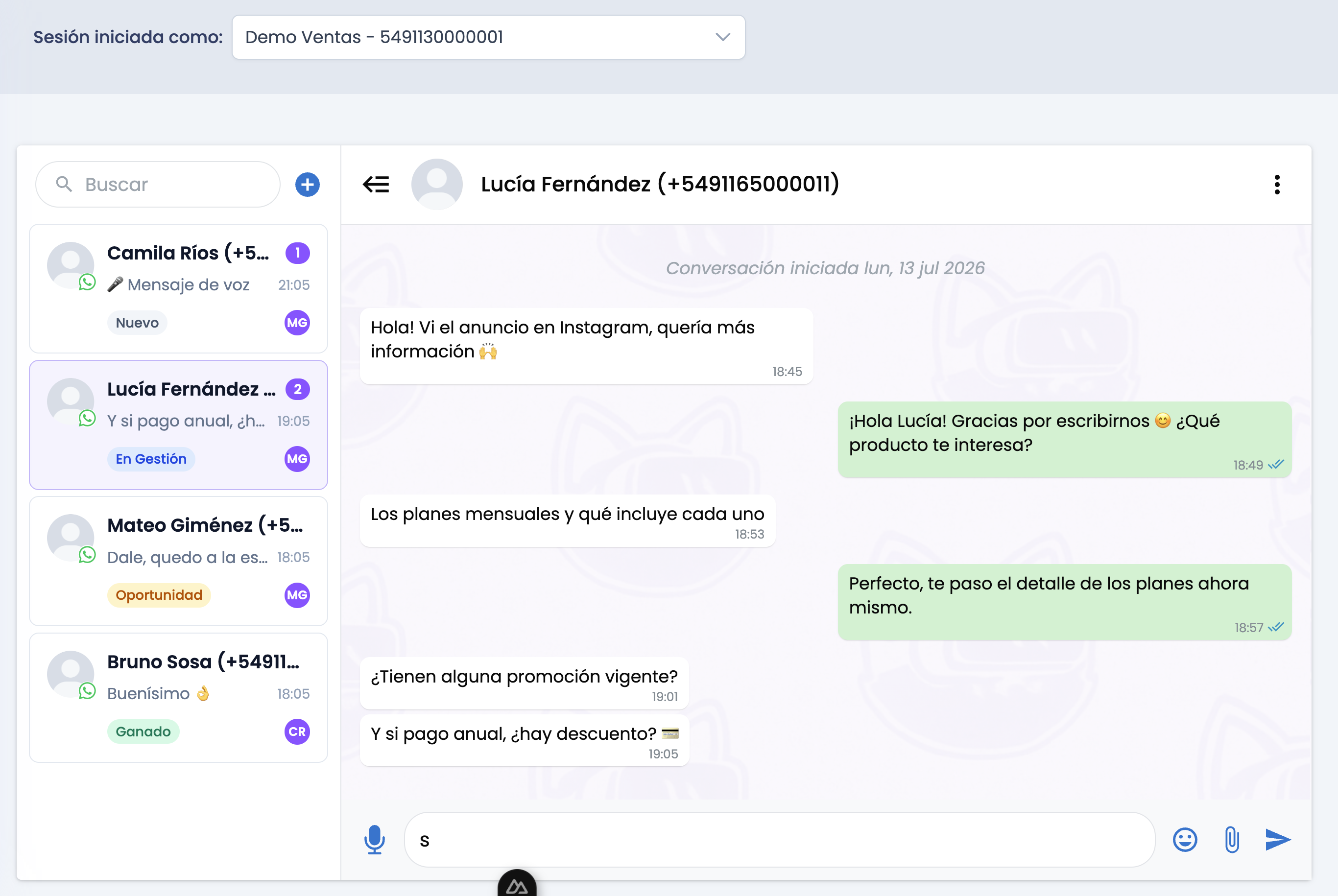Click the MG assignee badge on Mateo Giménez's card

point(297,595)
